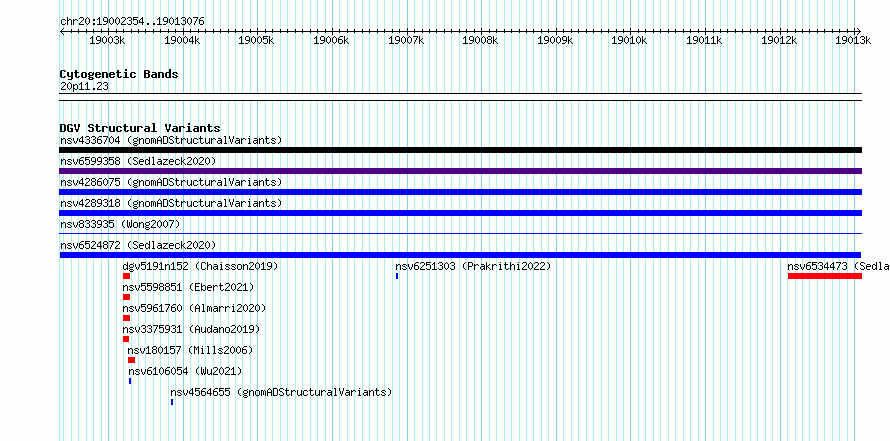This screenshot has height=441, width=890.
Task: Click the 19006k ruler tick label
Action: click(331, 41)
